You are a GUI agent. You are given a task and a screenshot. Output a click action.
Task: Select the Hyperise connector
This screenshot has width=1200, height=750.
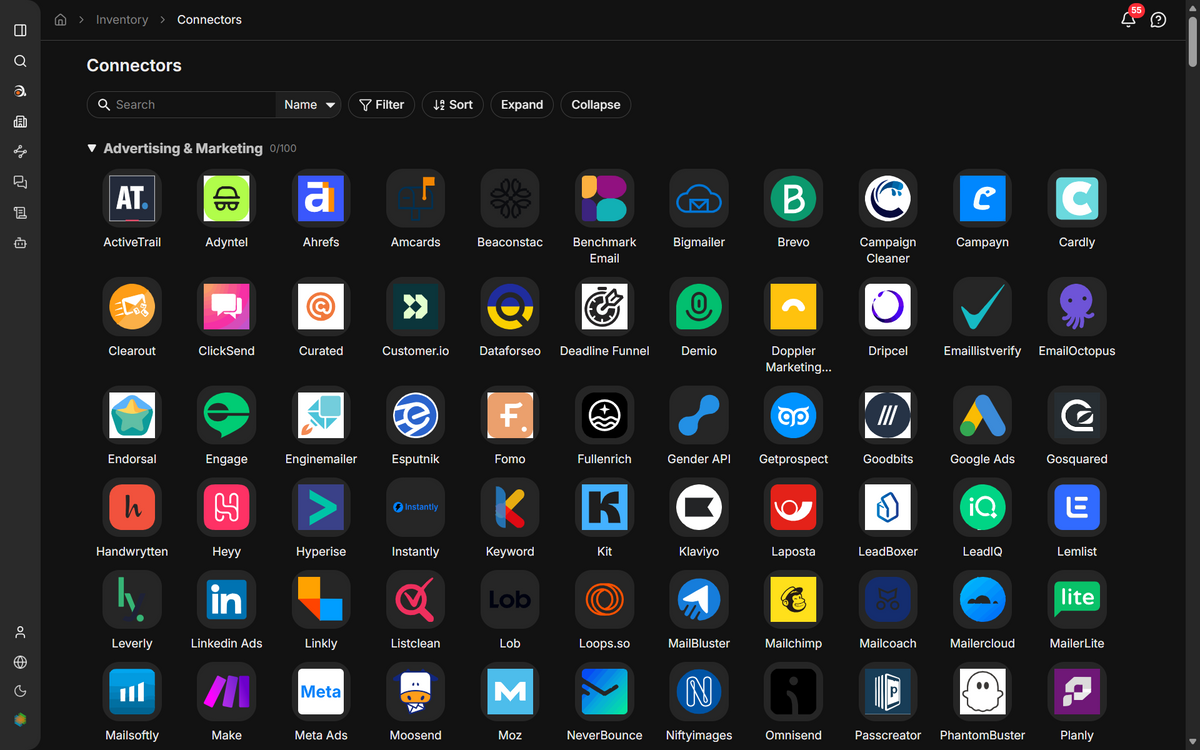coord(321,507)
